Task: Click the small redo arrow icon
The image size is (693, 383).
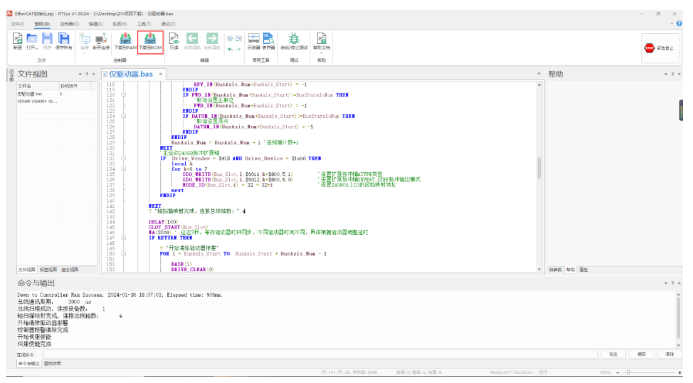Action: point(238,49)
